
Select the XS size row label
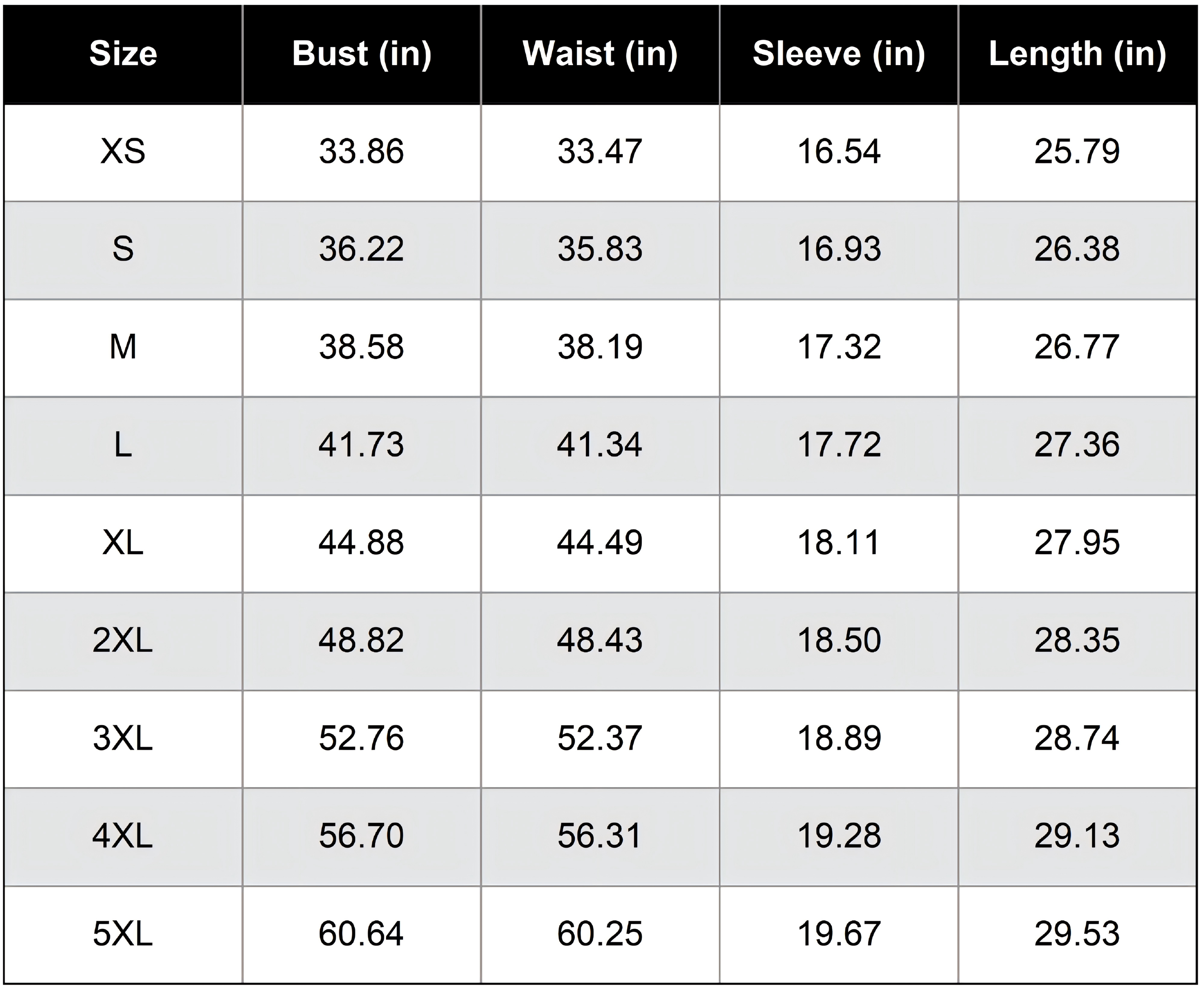click(x=123, y=153)
